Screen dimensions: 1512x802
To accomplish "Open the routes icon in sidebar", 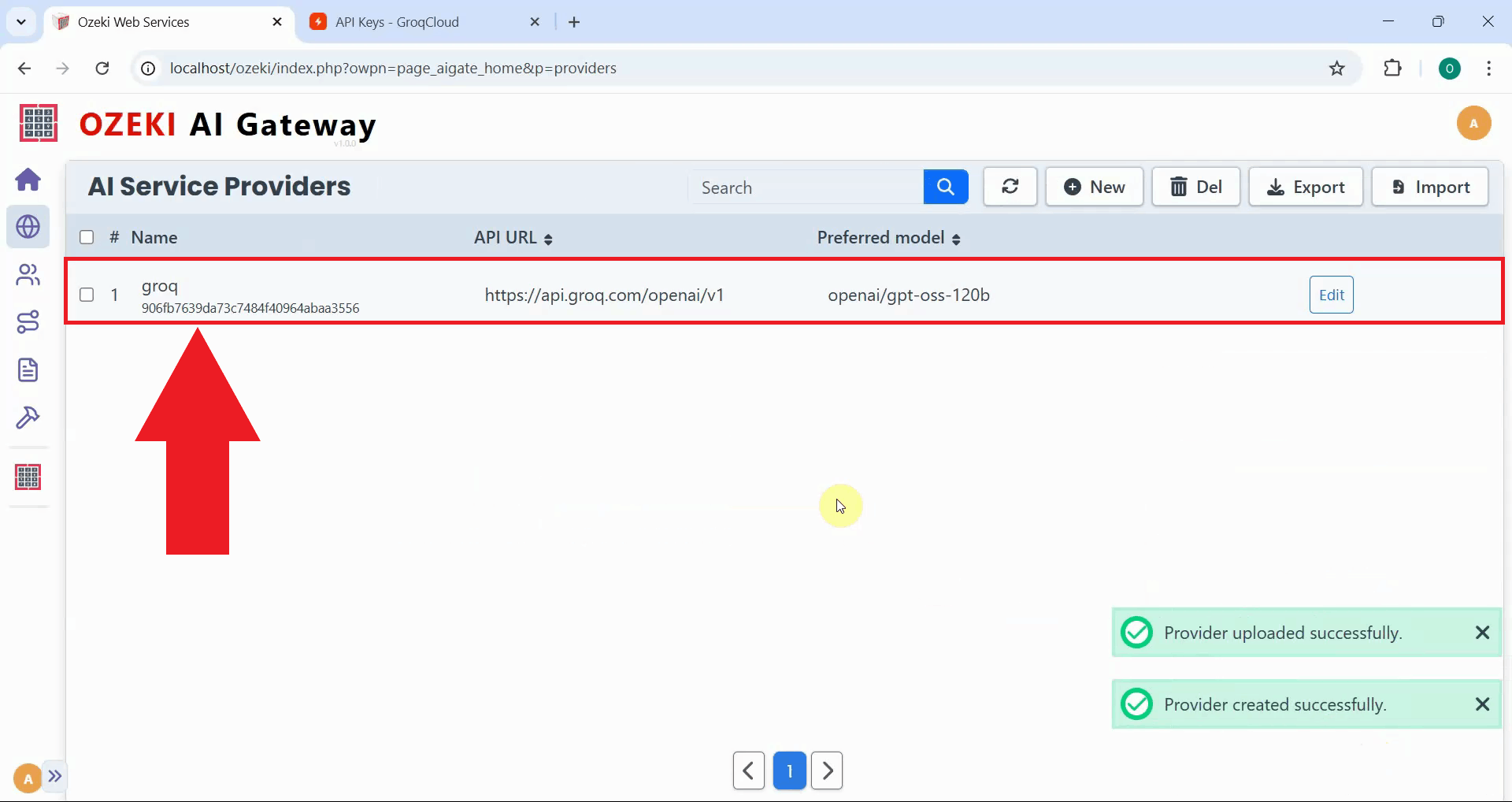I will click(28, 322).
